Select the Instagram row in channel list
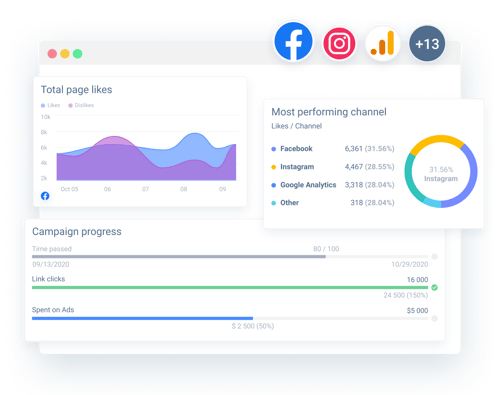Screen dimensions: 500x395 pyautogui.click(x=333, y=167)
